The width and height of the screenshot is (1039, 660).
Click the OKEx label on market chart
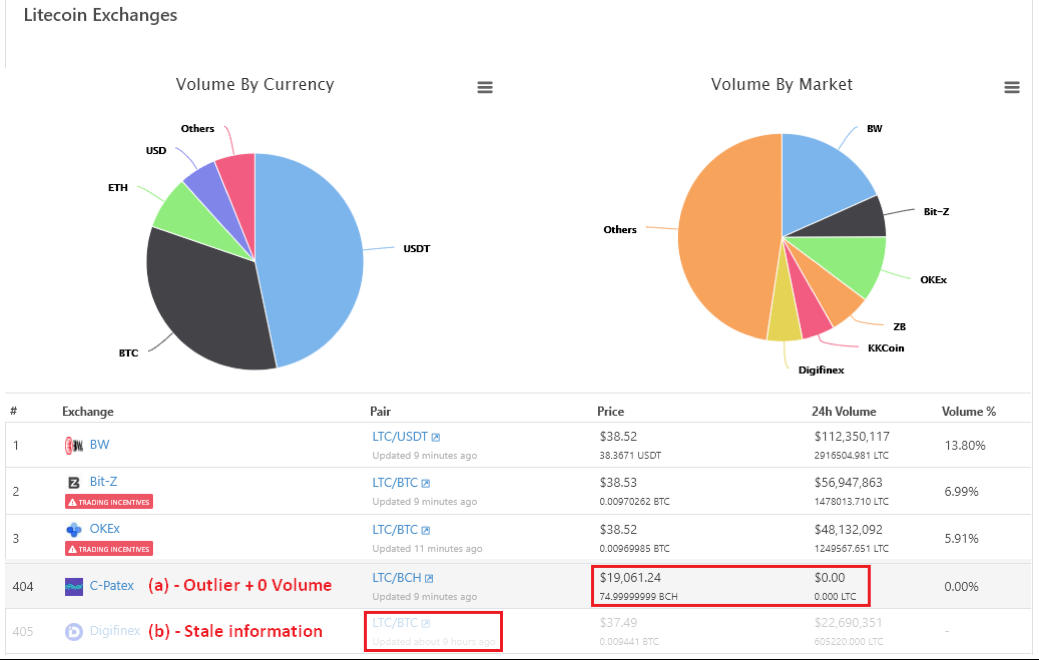point(934,280)
